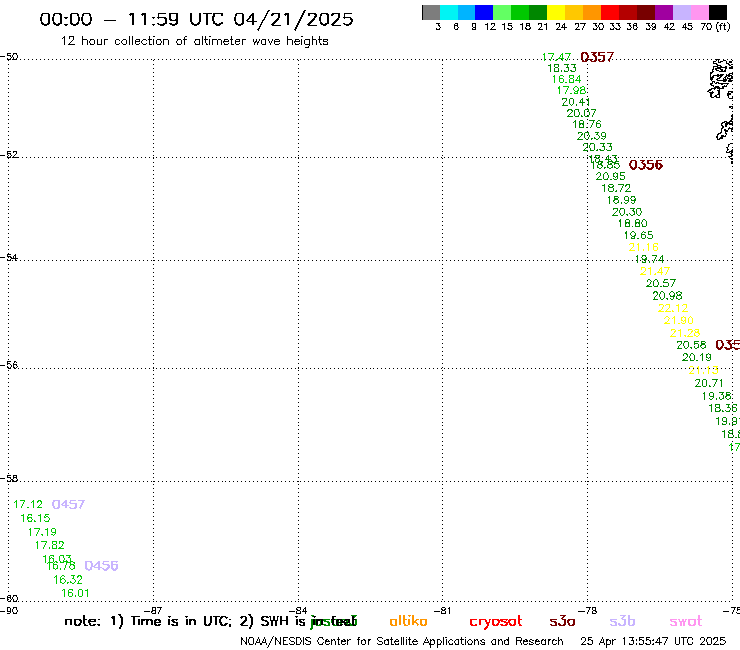
Task: Click the wave height value 18.80
Action: click(632, 223)
